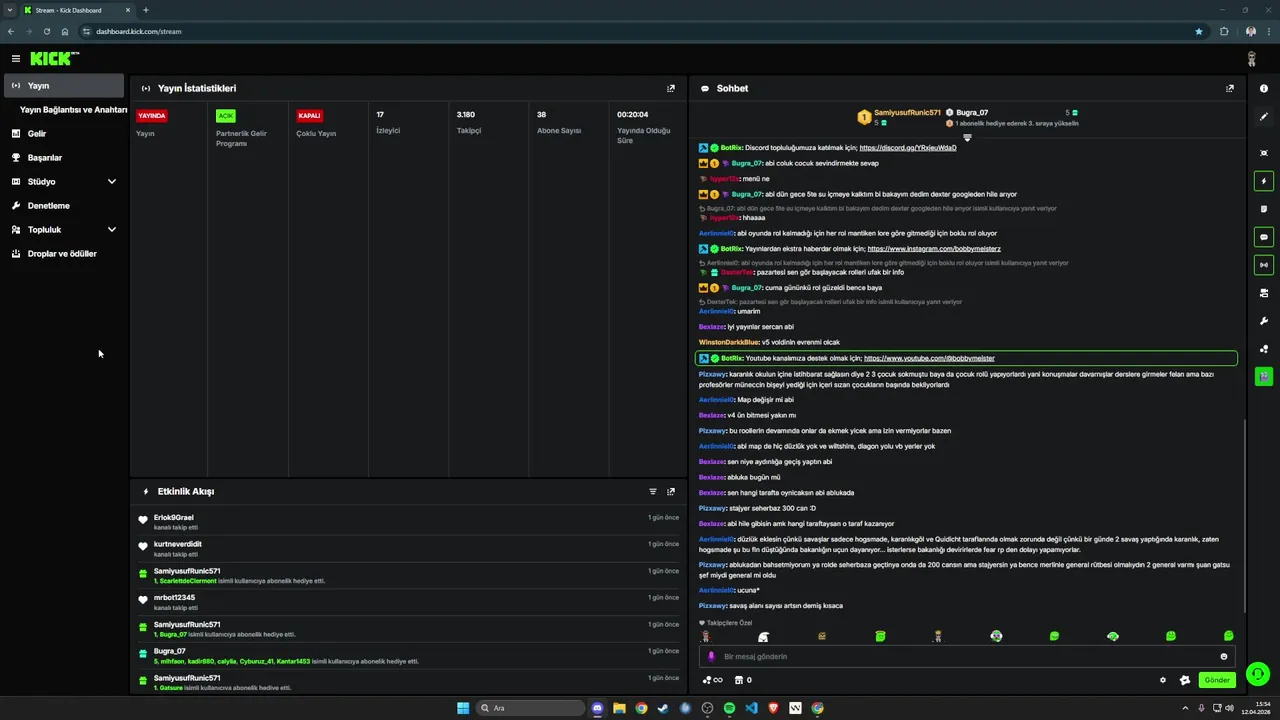Open the Etkinlik Akışı filter options
This screenshot has width=1280, height=720.
click(653, 492)
